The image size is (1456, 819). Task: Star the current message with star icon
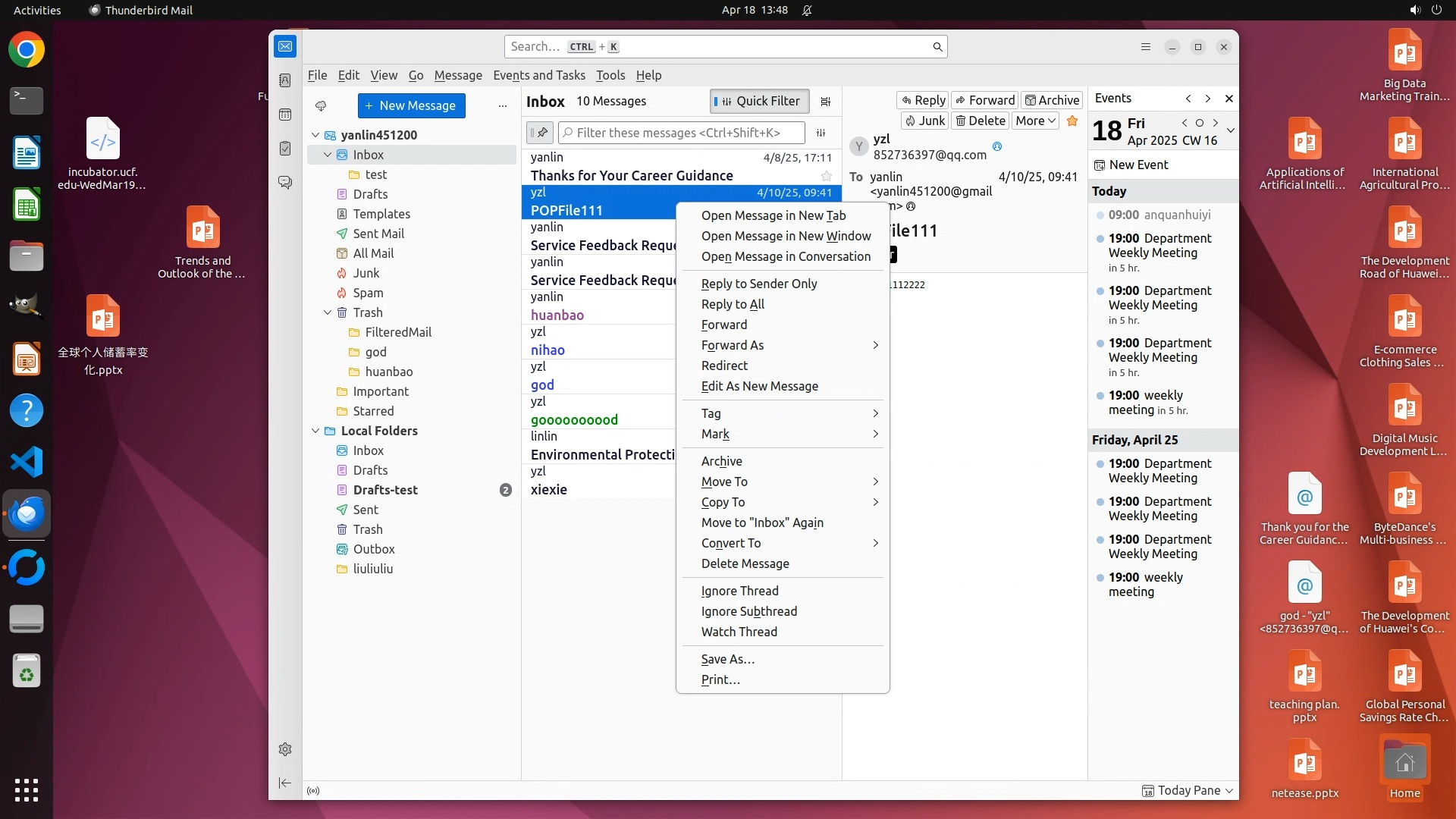[1072, 121]
